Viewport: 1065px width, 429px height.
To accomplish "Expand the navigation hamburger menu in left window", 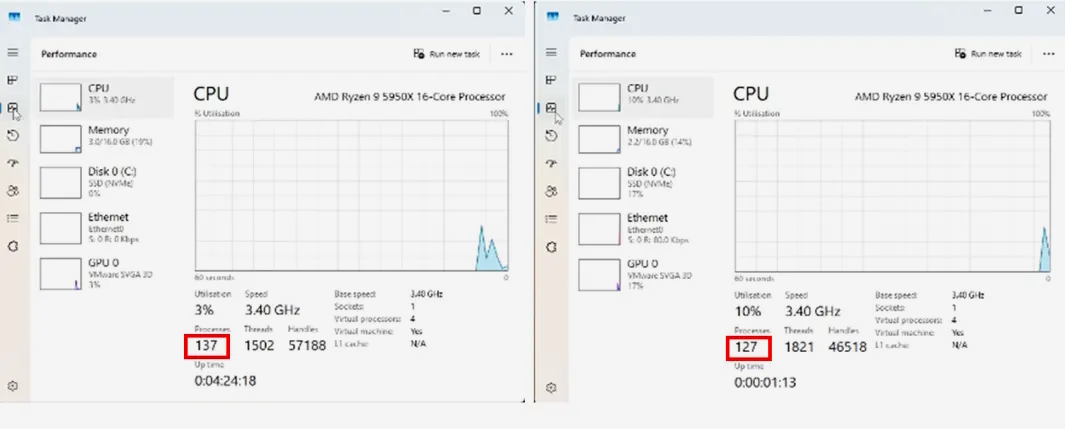I will pos(13,52).
